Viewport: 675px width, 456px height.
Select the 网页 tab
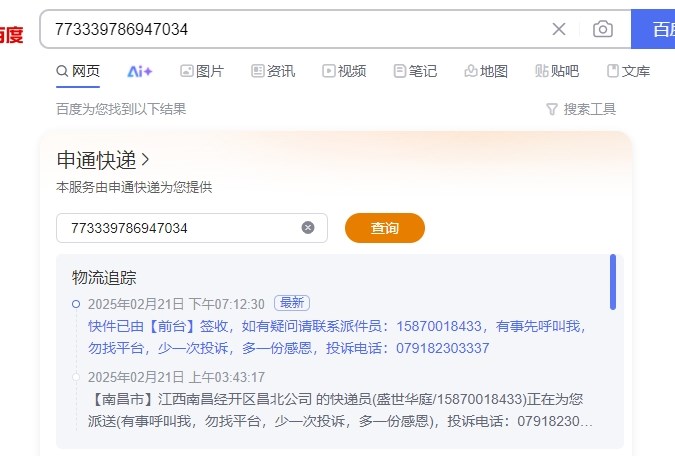coord(78,71)
